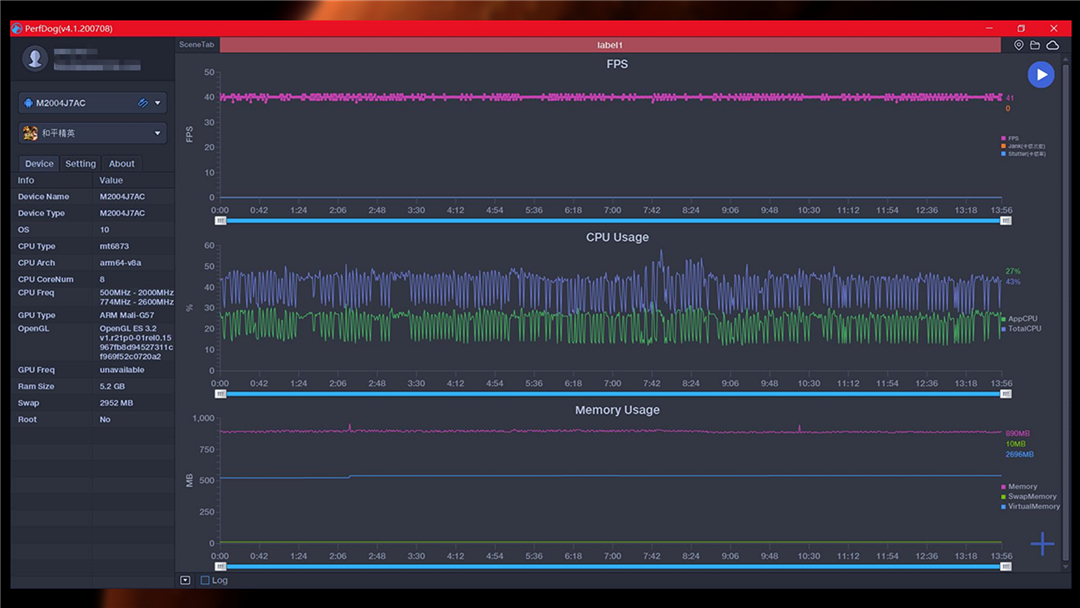Screen dimensions: 1080x608
Task: Click the user profile avatar
Action: [x=36, y=59]
